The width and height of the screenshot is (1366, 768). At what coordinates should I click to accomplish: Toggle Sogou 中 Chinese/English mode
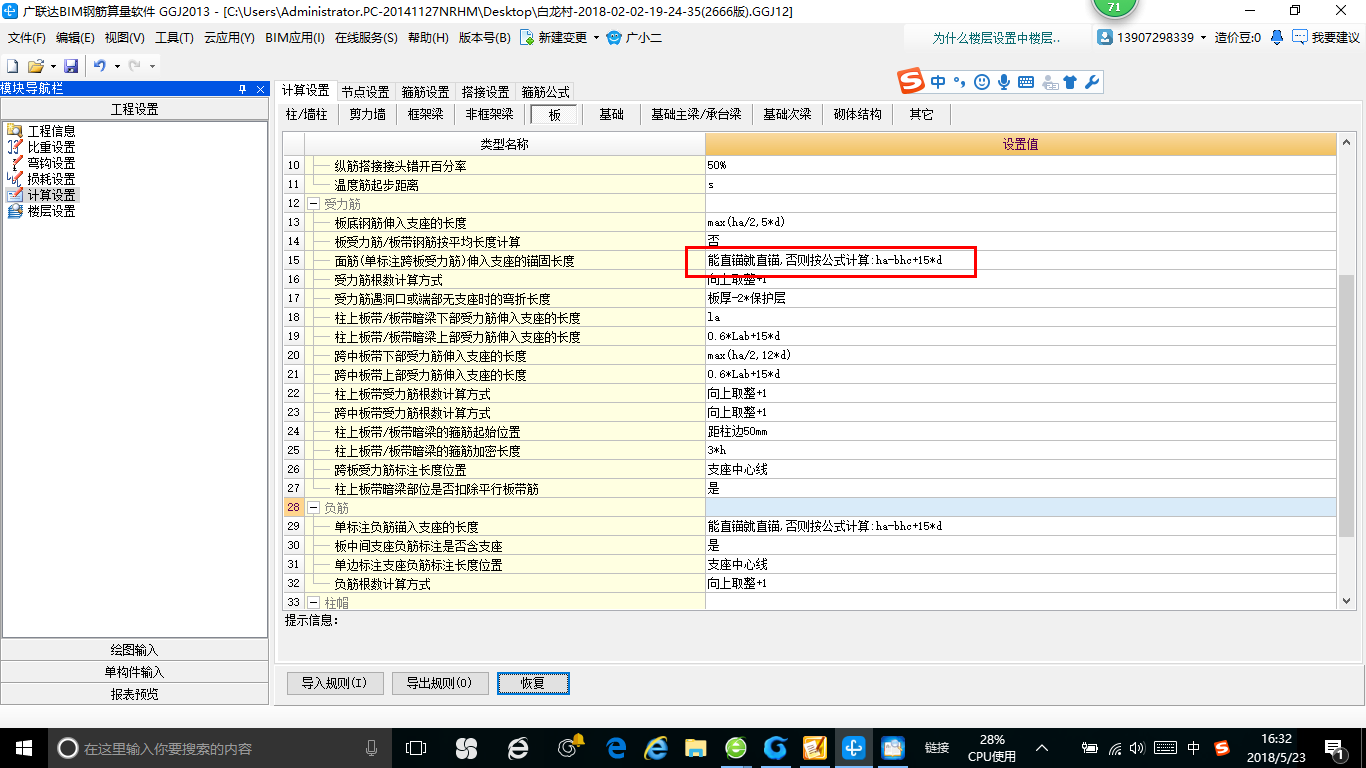(937, 82)
